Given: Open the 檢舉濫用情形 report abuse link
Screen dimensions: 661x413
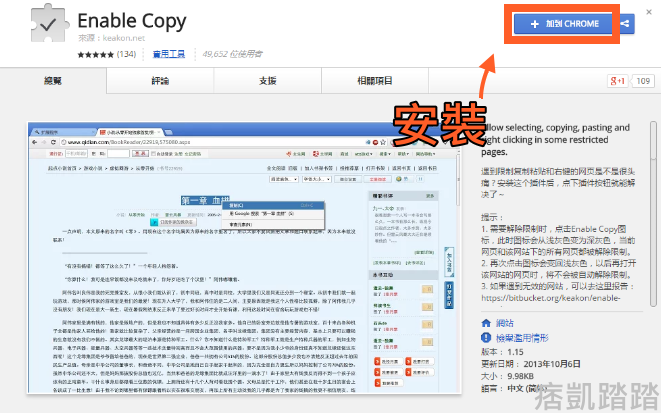Looking at the screenshot, I should click(x=522, y=338).
